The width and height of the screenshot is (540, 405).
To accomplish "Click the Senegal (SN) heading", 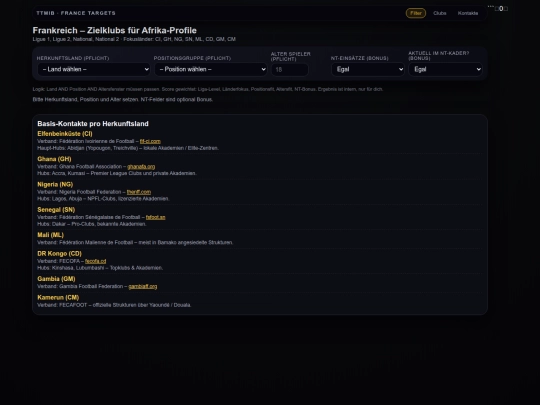I will (56, 210).
